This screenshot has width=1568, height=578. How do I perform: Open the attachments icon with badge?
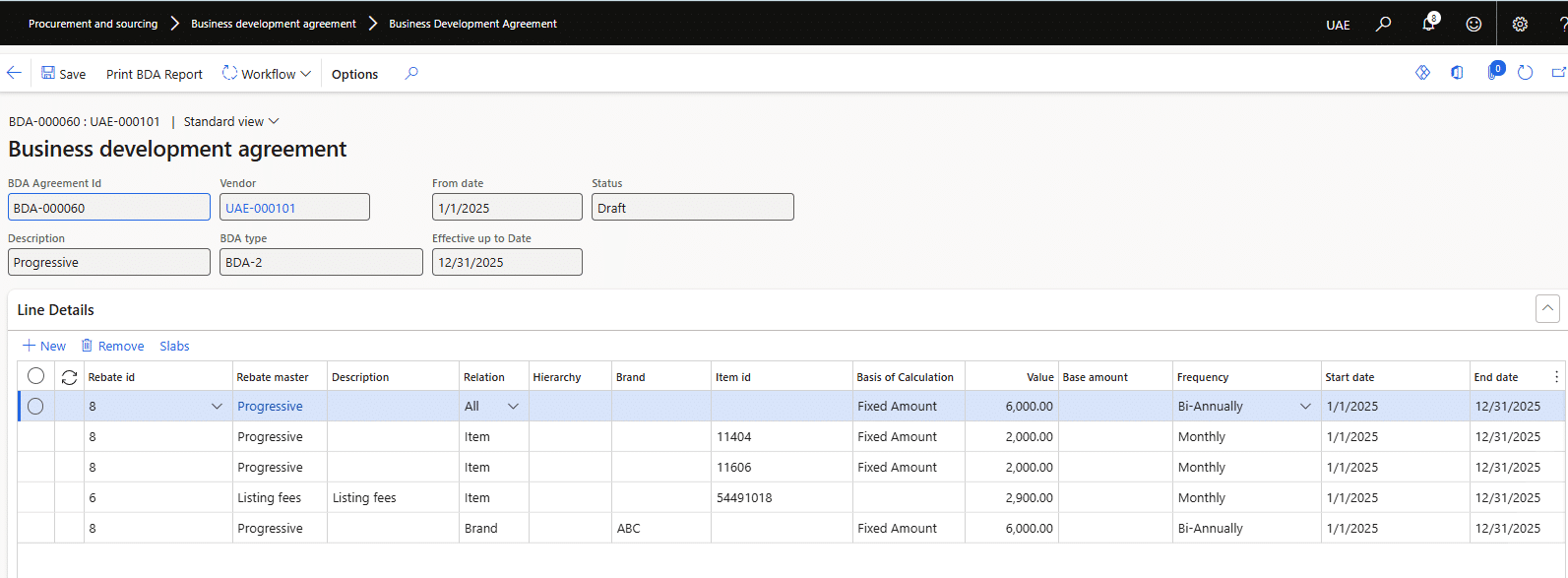[1494, 72]
